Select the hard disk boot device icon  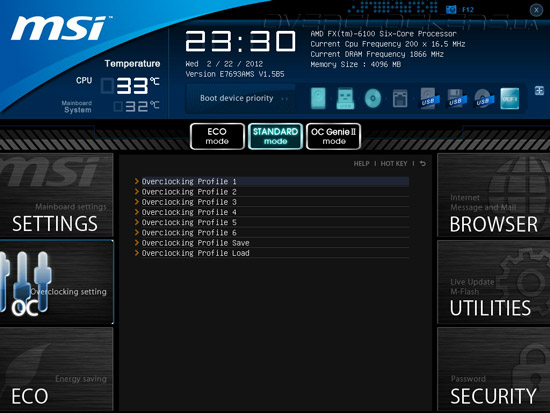(318, 98)
